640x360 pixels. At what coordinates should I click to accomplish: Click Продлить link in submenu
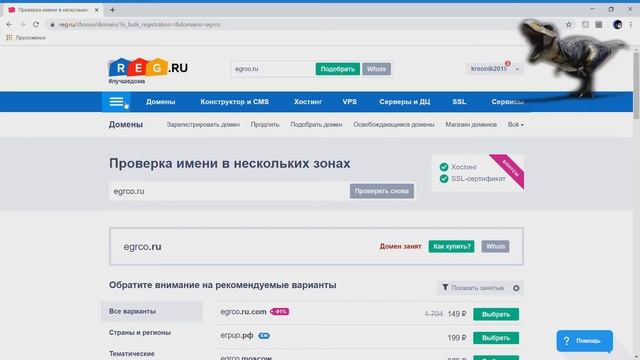pyautogui.click(x=265, y=124)
